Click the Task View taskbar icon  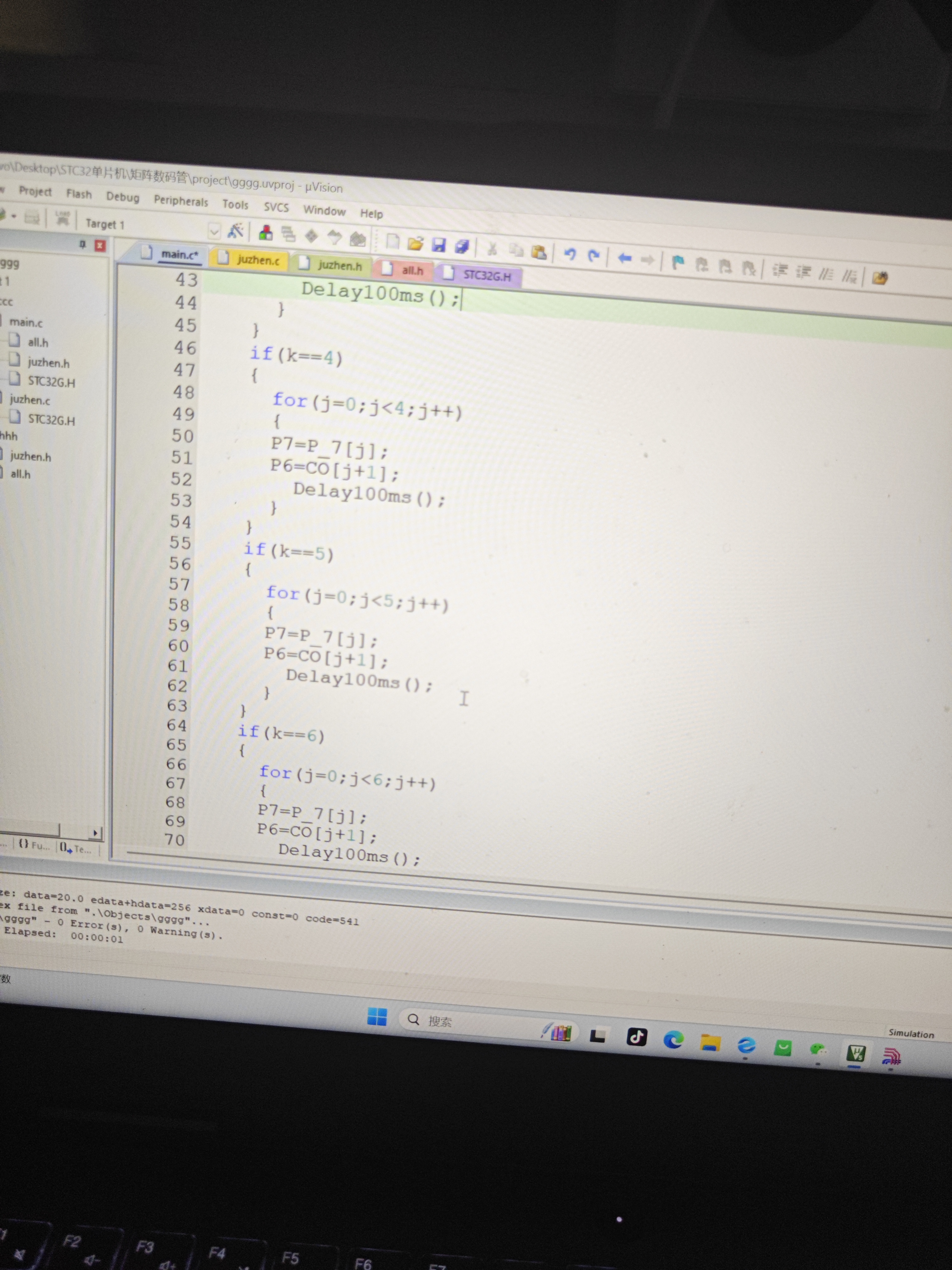pyautogui.click(x=597, y=1035)
